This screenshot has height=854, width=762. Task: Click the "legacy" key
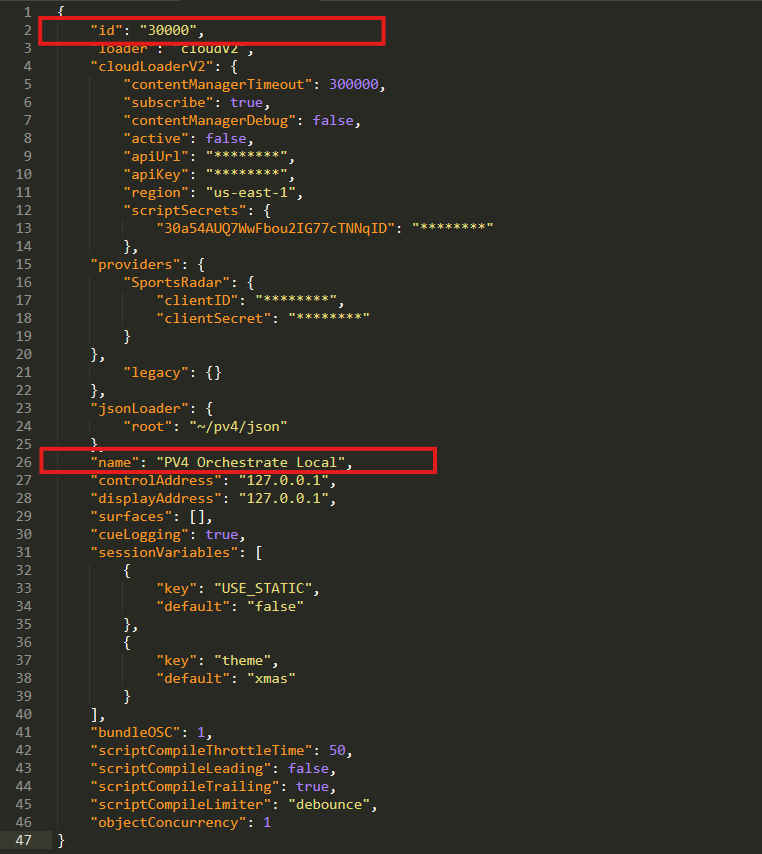coord(156,373)
